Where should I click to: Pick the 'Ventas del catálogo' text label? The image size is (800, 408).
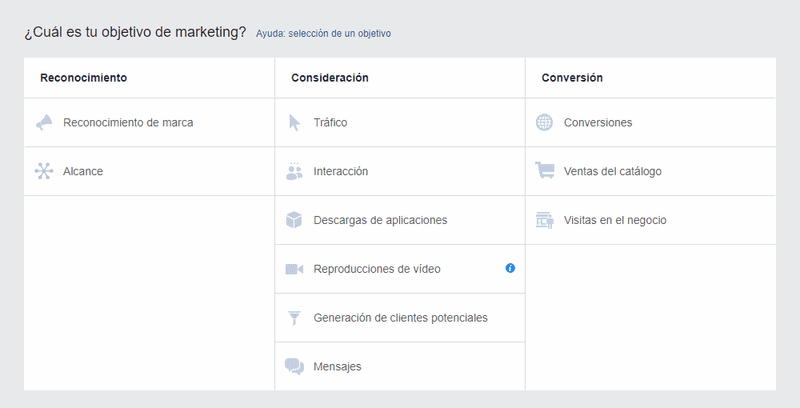click(612, 171)
